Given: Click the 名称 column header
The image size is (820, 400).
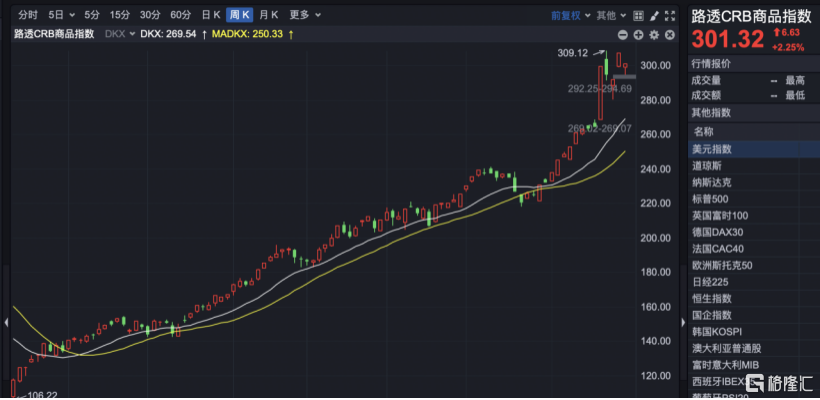Looking at the screenshot, I should [703, 132].
